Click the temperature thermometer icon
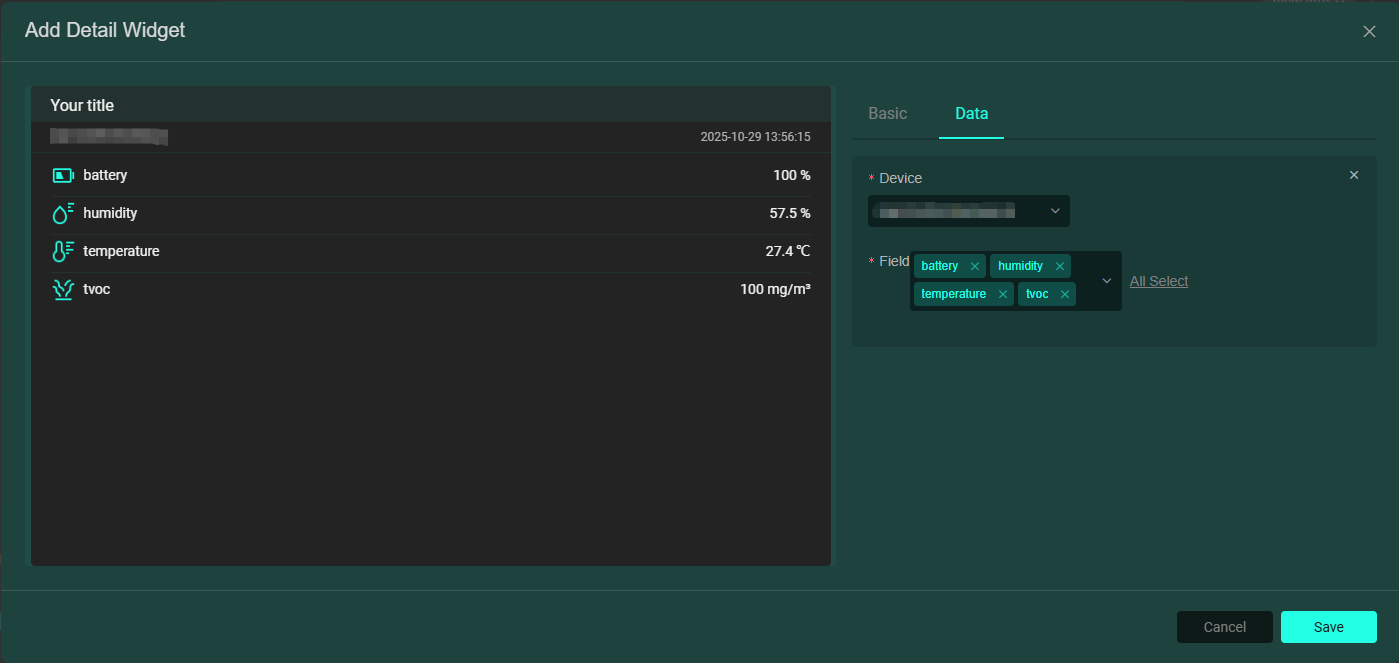1399x663 pixels. [x=63, y=251]
